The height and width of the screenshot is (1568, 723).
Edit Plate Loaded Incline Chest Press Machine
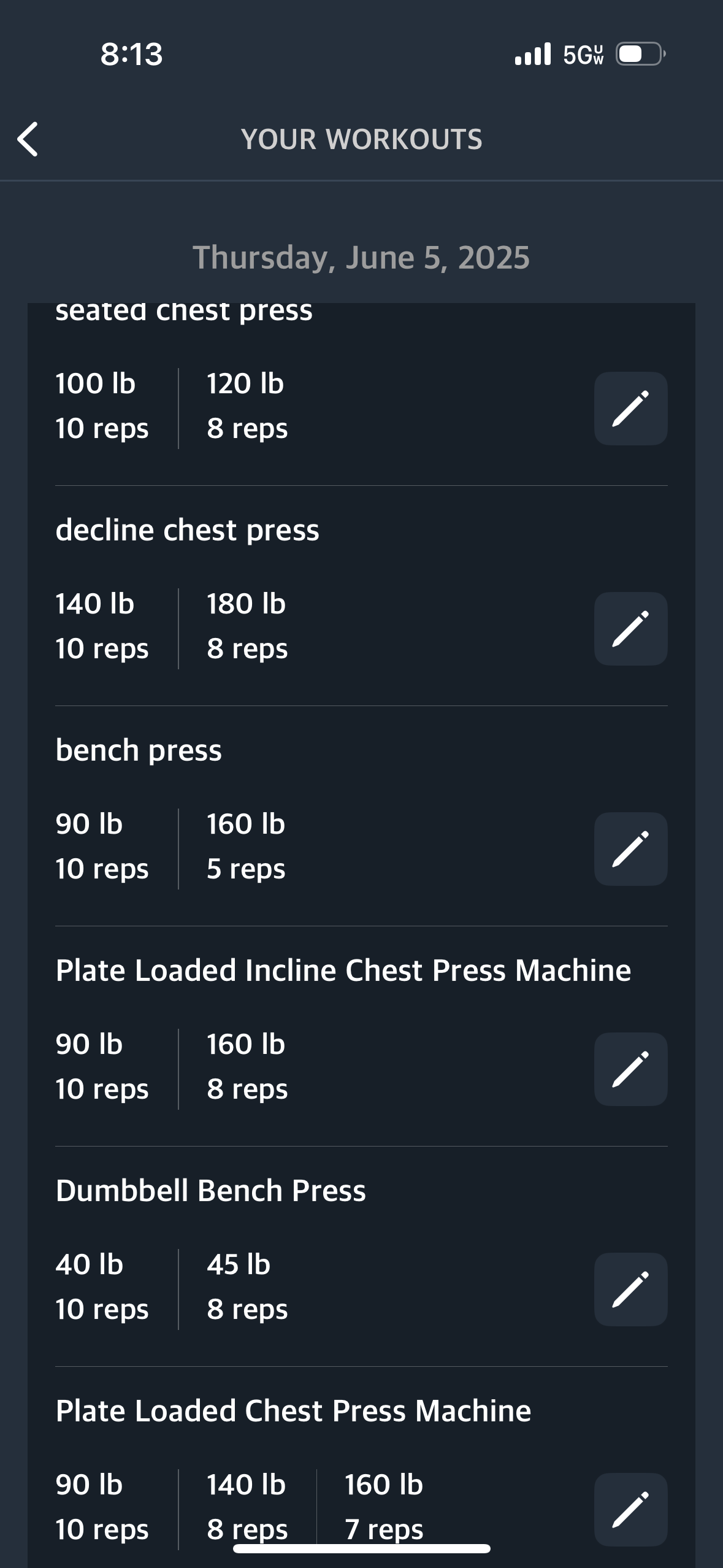[630, 1069]
